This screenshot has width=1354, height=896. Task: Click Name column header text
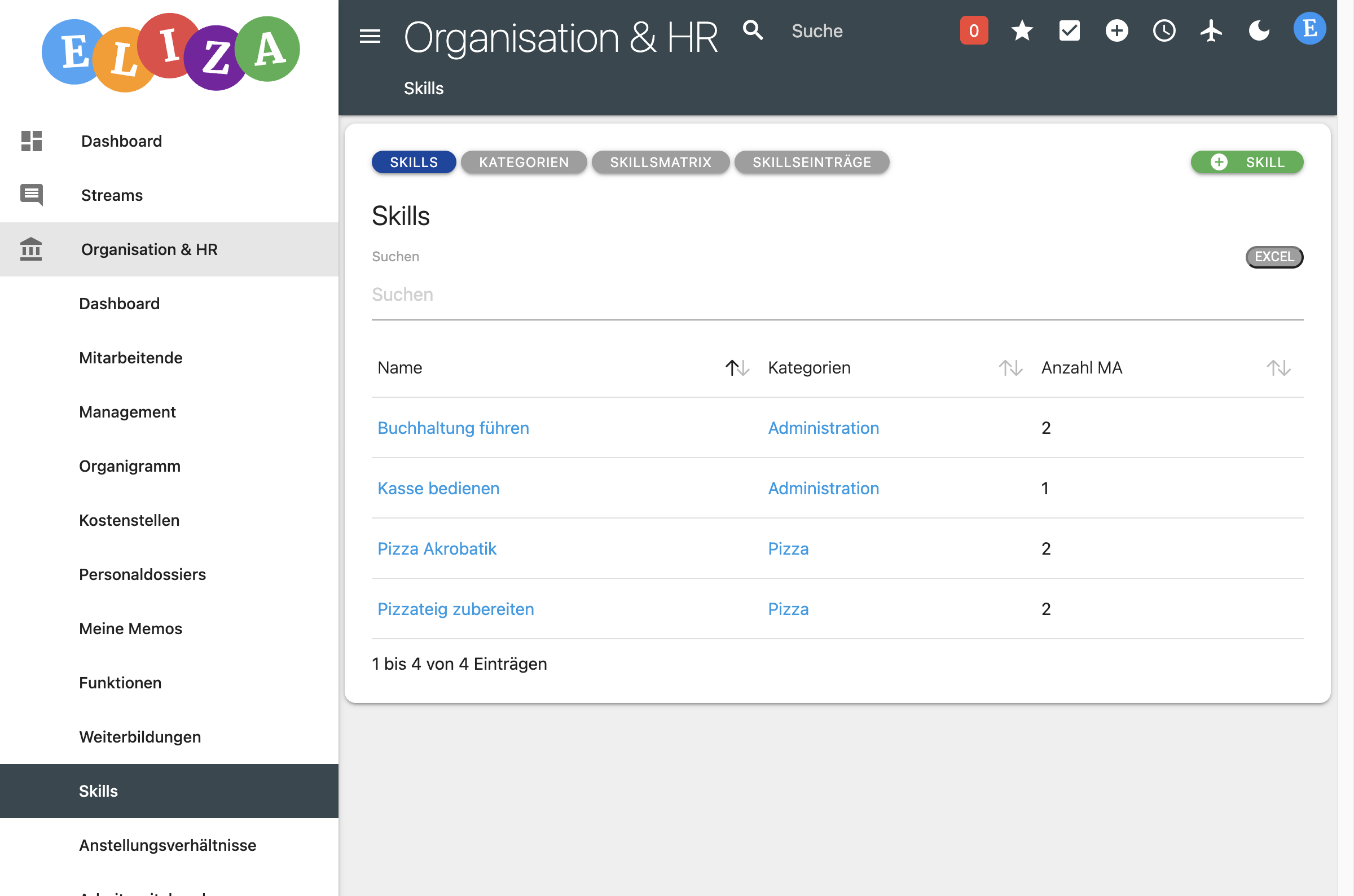coord(399,368)
